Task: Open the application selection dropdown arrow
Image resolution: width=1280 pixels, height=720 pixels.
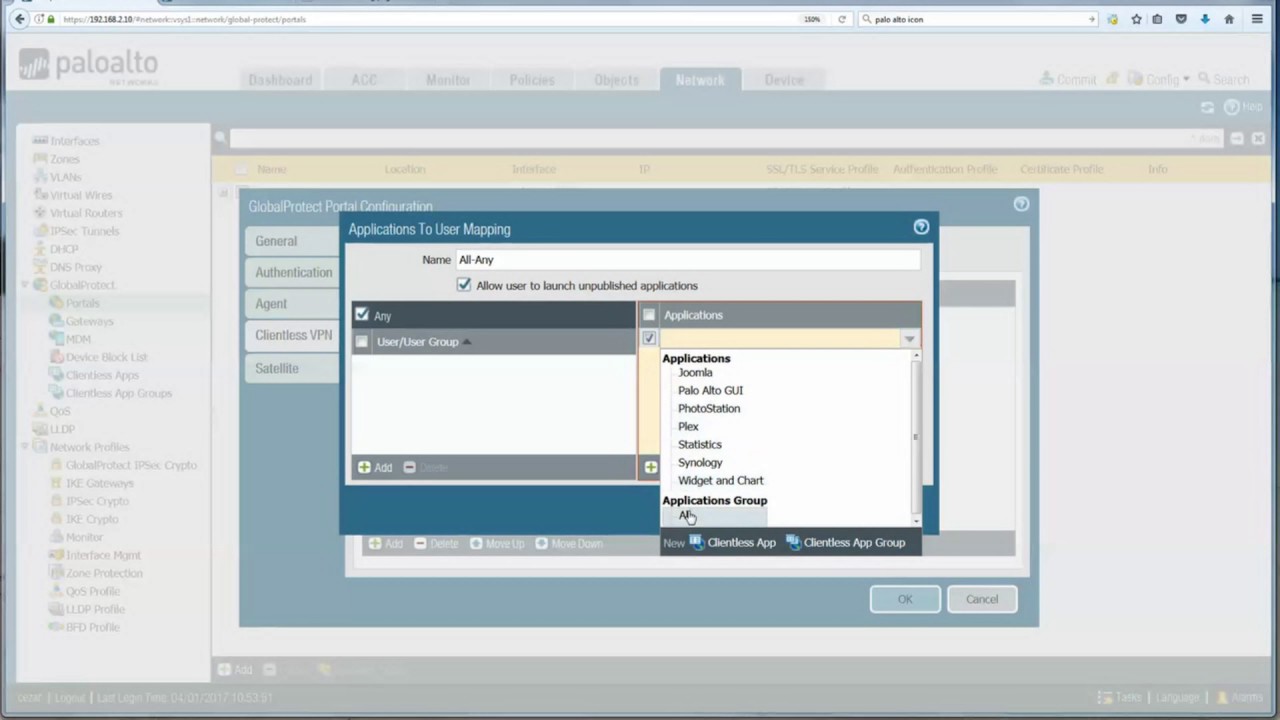Action: [x=909, y=339]
